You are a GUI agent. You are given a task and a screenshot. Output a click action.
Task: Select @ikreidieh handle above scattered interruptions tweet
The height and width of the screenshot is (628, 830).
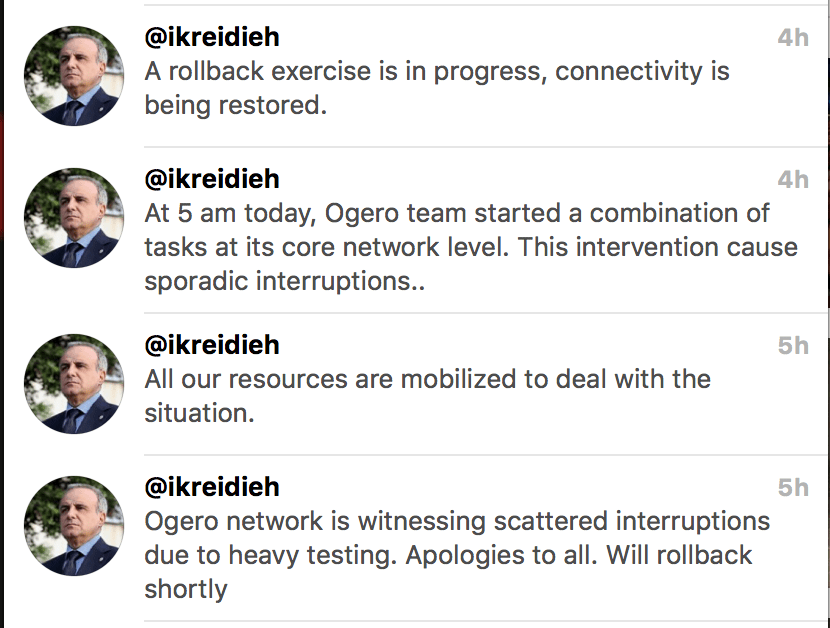211,487
